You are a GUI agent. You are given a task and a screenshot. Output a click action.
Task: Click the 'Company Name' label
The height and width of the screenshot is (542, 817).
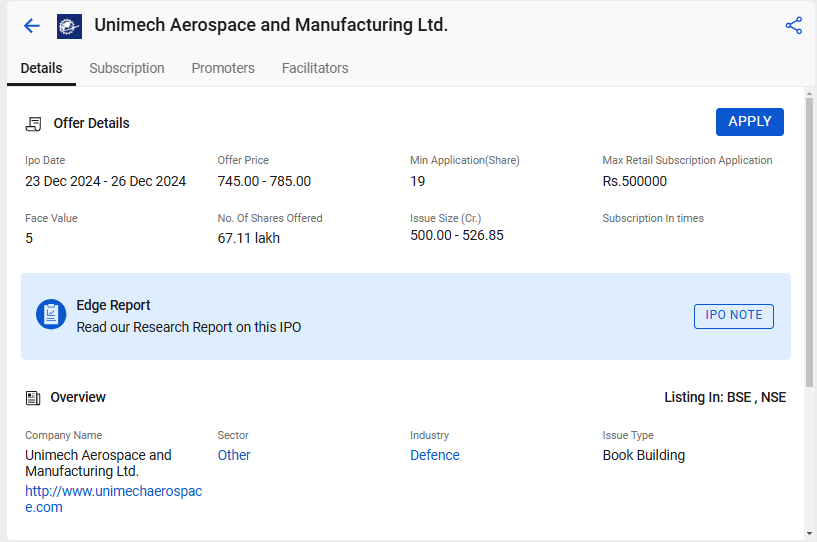[x=64, y=435]
